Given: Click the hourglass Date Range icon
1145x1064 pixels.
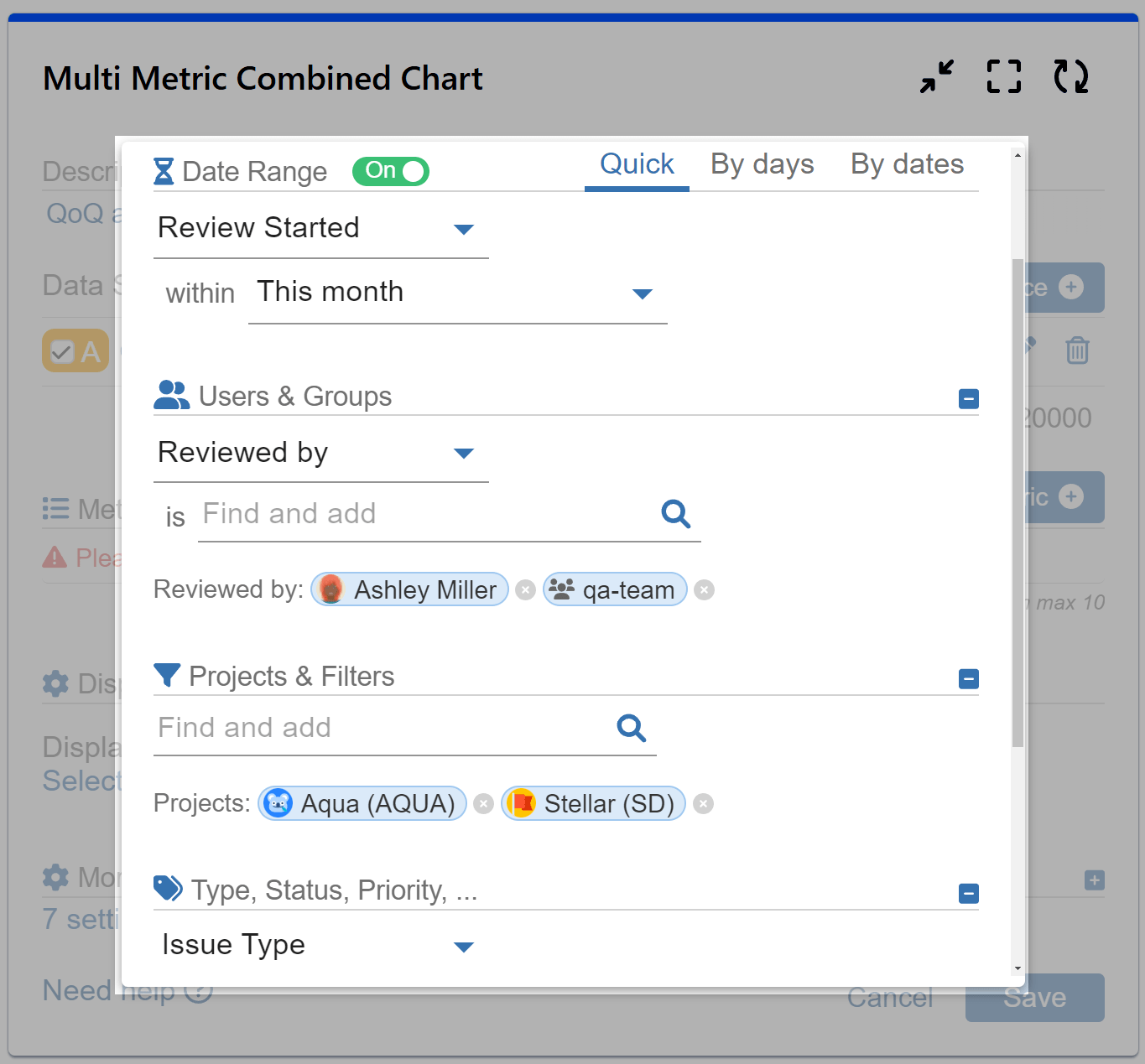Looking at the screenshot, I should coord(164,171).
